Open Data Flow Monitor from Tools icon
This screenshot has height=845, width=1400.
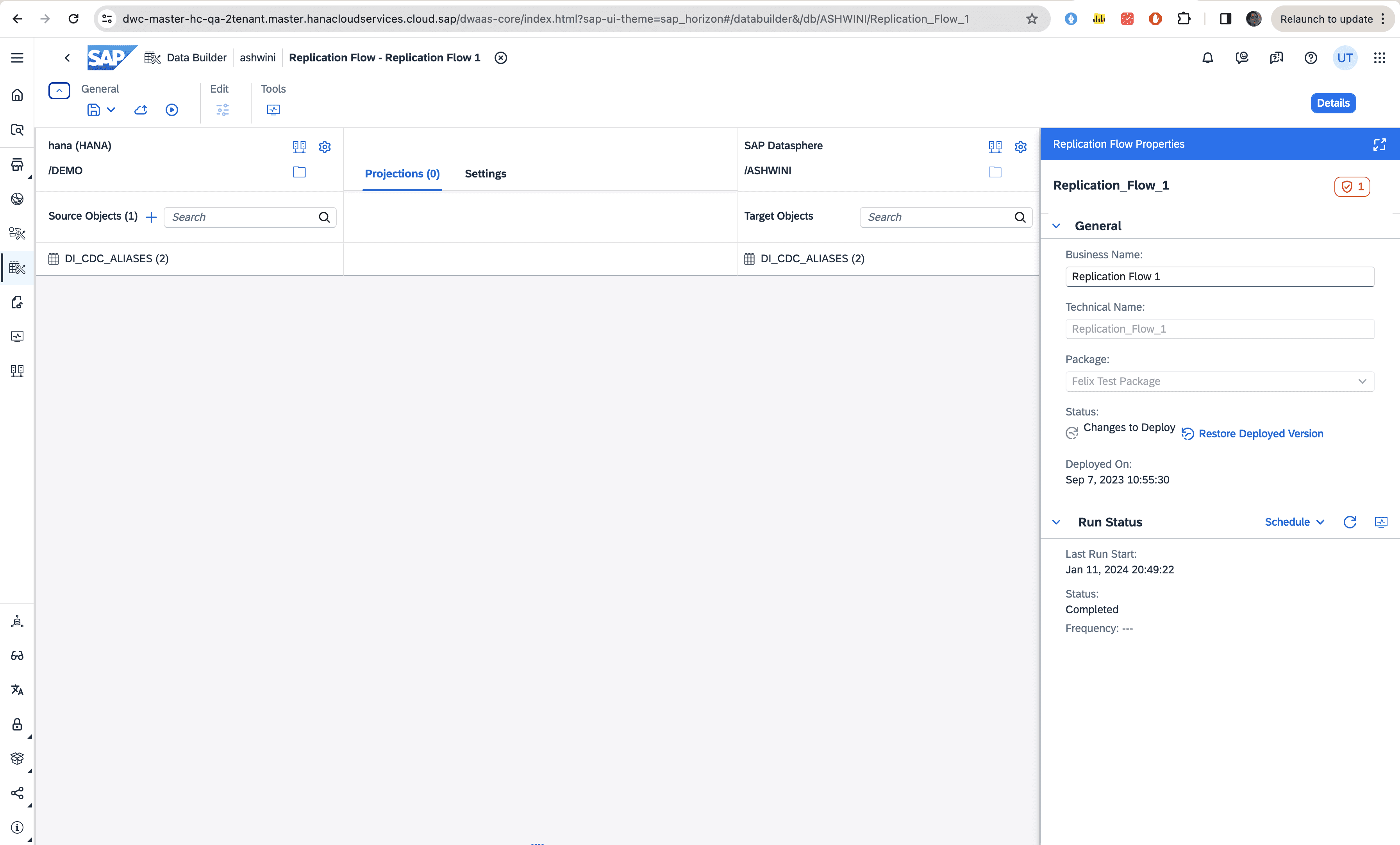273,110
